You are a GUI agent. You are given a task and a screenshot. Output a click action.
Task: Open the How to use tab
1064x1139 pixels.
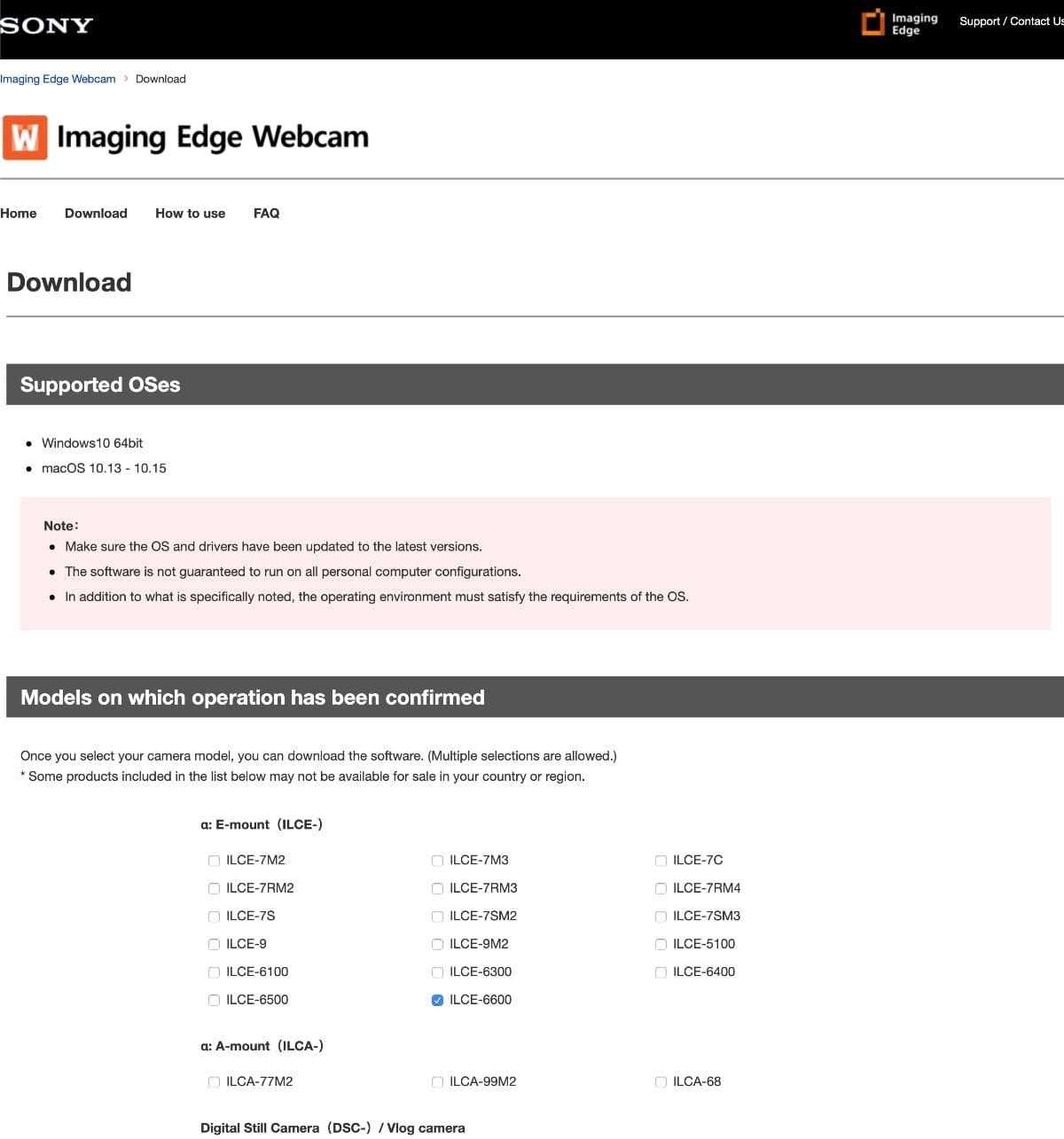190,214
